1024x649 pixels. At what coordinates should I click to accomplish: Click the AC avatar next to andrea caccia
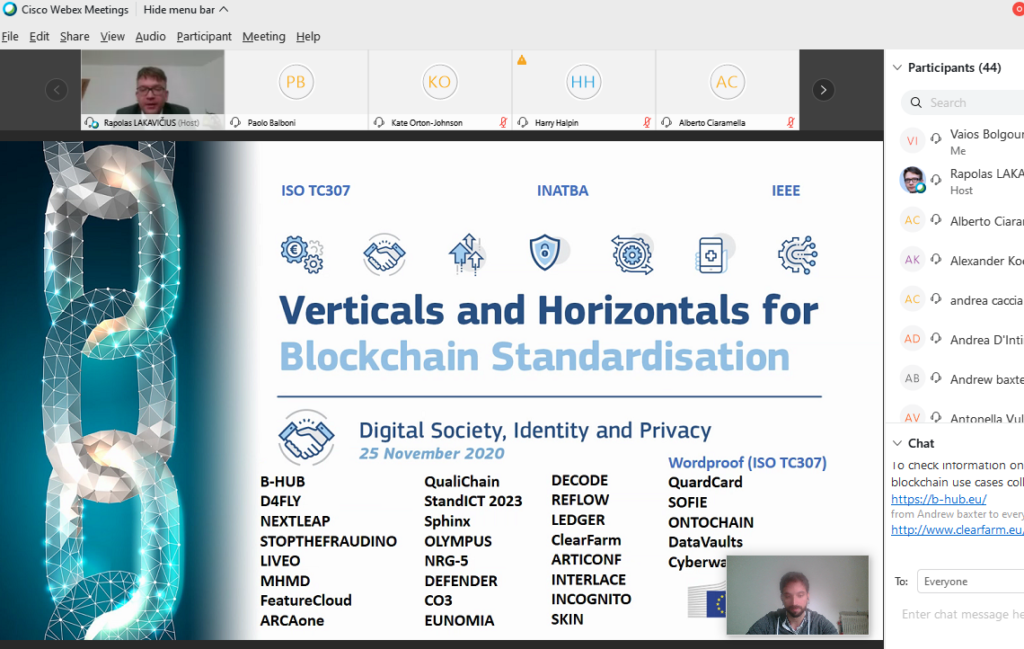[912, 299]
